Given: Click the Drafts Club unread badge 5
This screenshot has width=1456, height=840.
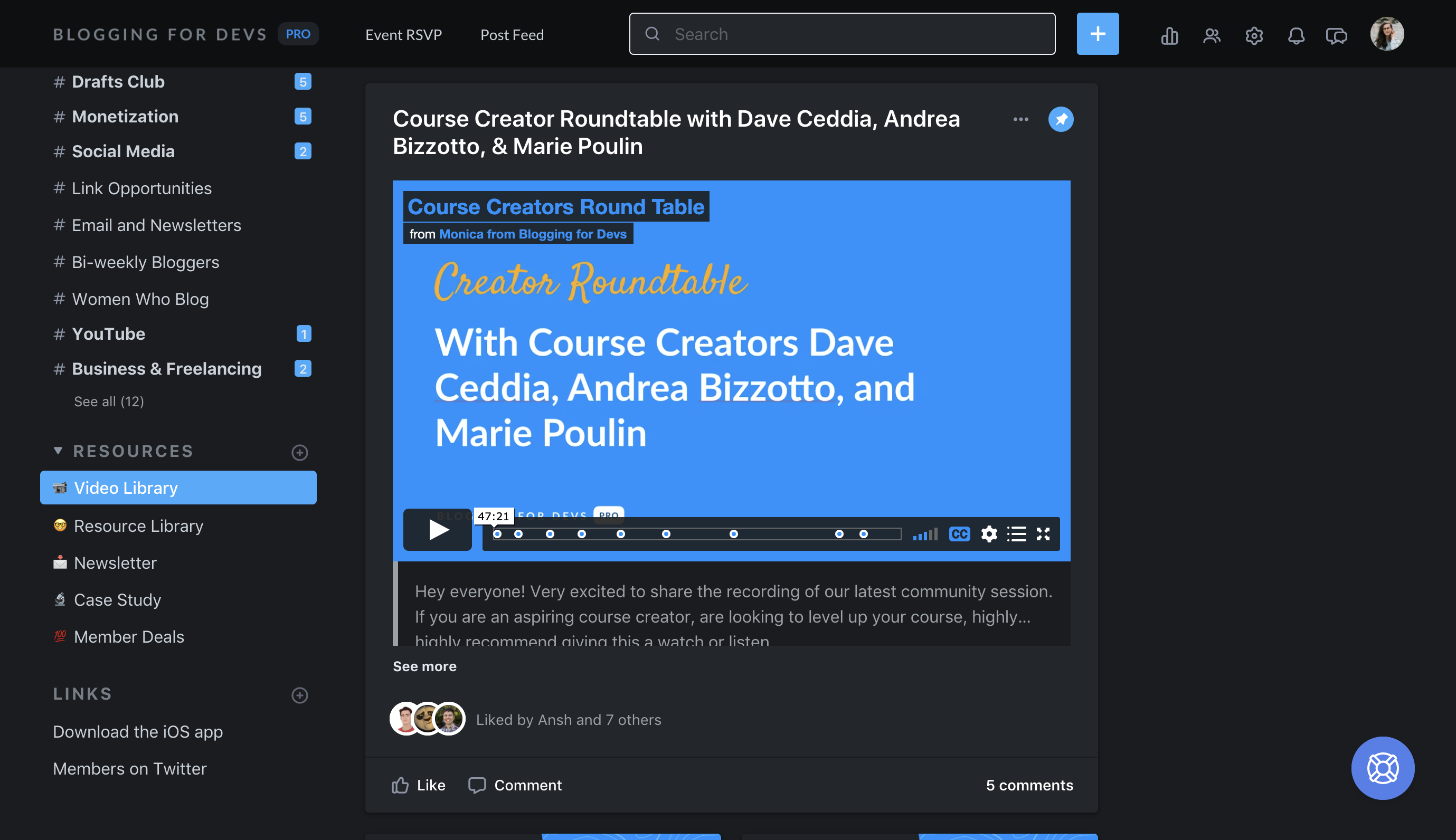Looking at the screenshot, I should point(302,82).
